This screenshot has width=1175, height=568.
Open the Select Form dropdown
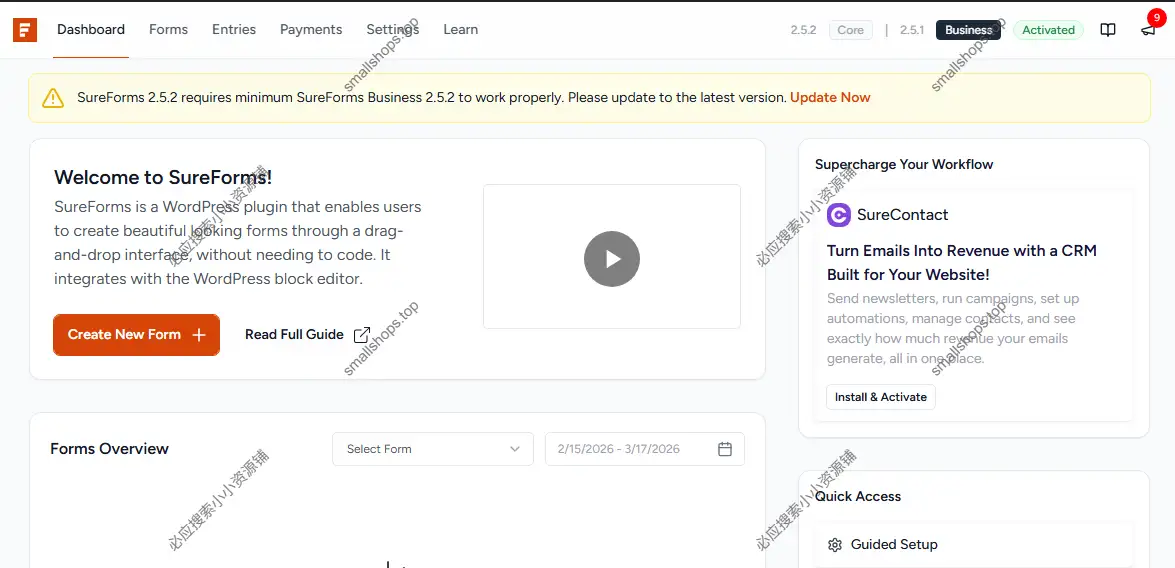pos(433,449)
